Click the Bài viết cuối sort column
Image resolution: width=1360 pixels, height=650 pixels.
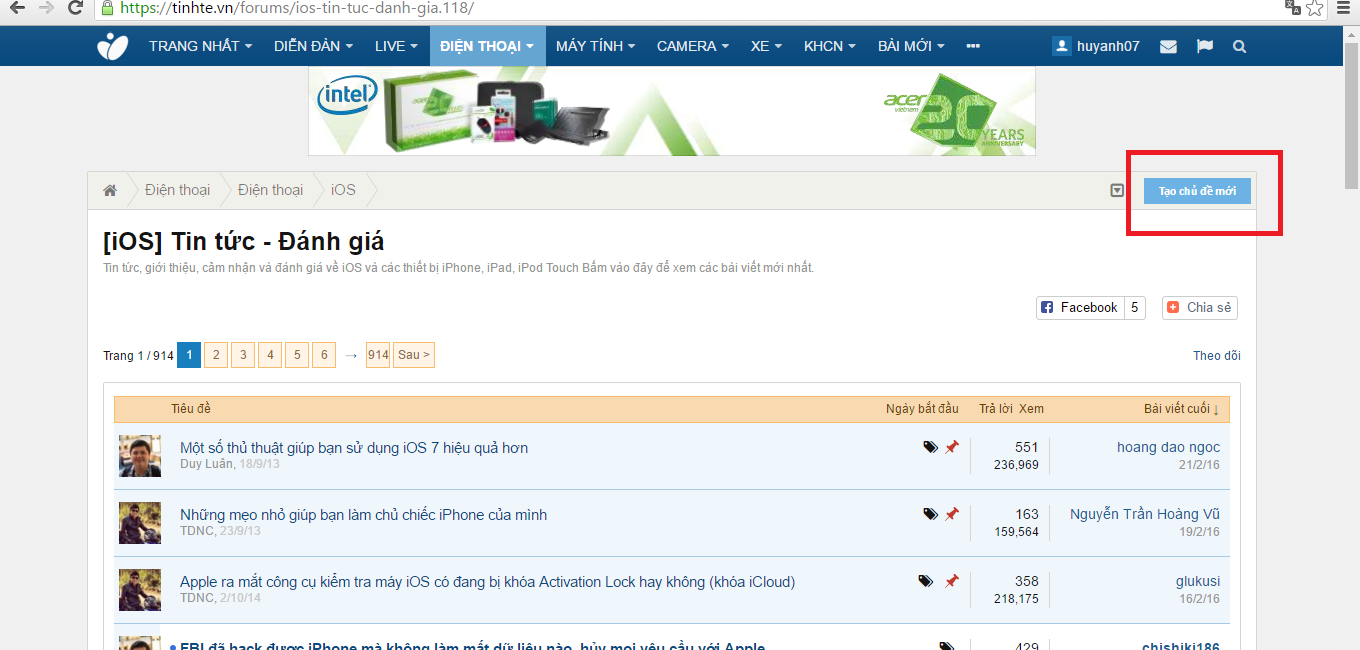[x=1181, y=409]
